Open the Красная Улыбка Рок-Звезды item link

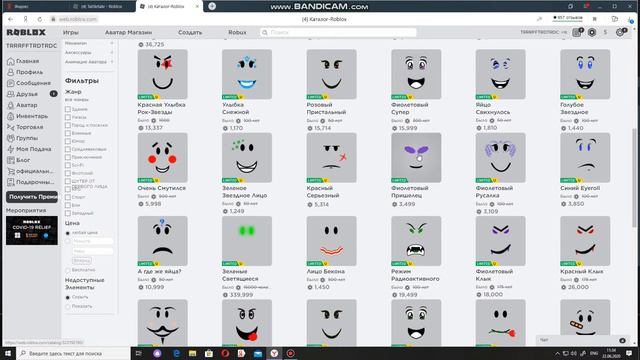(162, 109)
